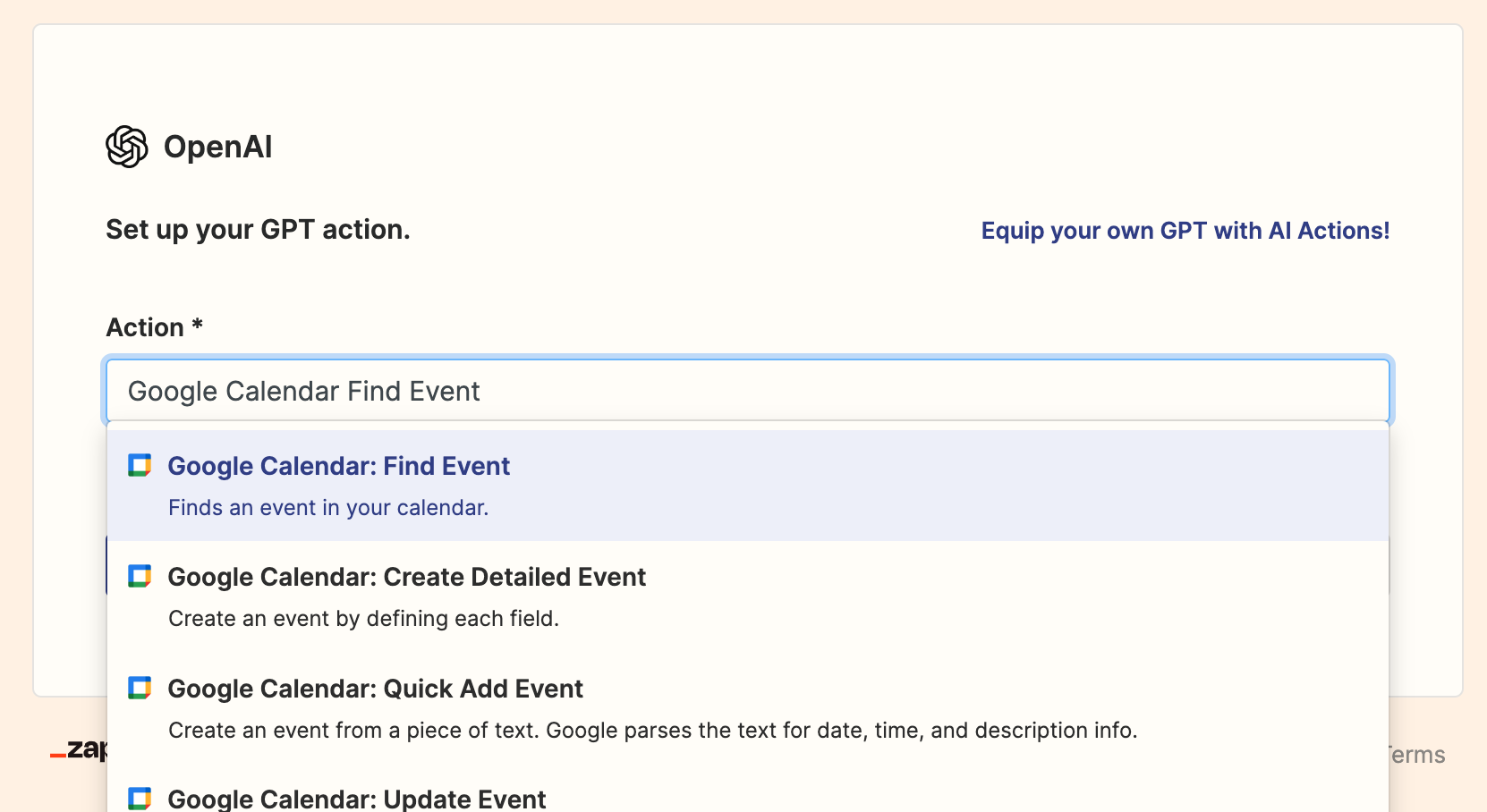
Task: Select Google Calendar: Create Detailed Event option
Action: (748, 596)
